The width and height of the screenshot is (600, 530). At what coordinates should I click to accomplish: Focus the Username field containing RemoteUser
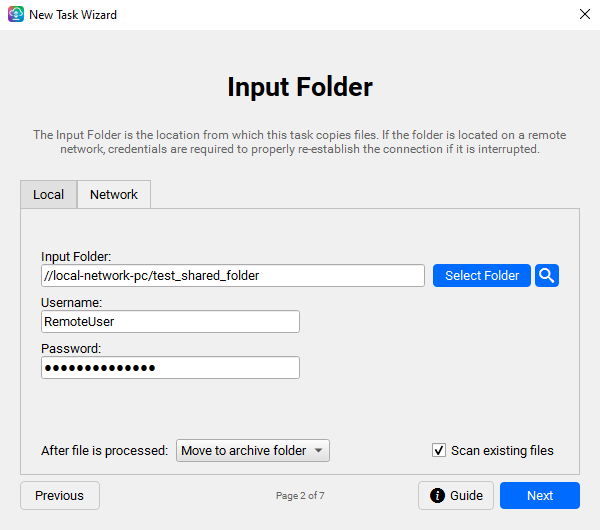point(170,321)
